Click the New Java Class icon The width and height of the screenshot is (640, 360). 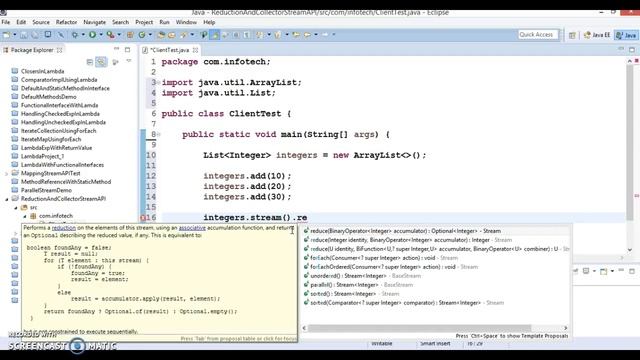click(142, 35)
